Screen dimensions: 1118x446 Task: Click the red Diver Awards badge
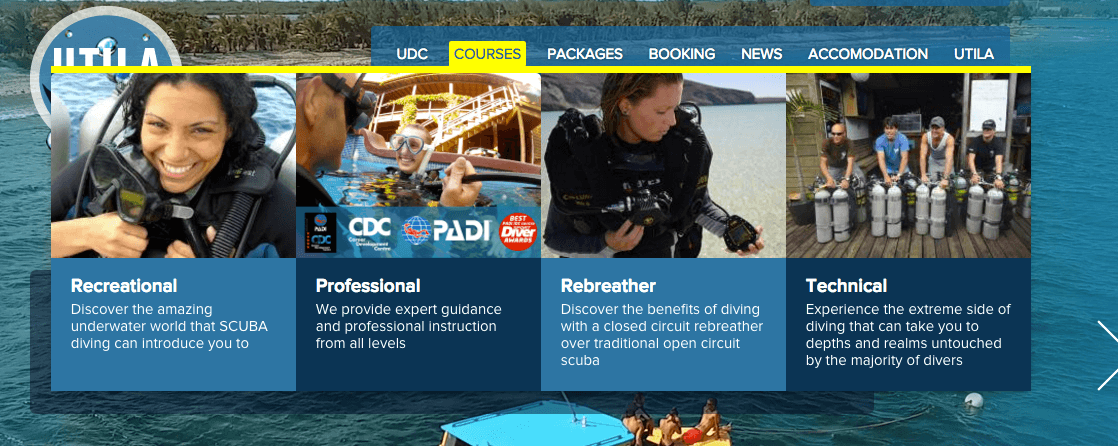tap(518, 232)
